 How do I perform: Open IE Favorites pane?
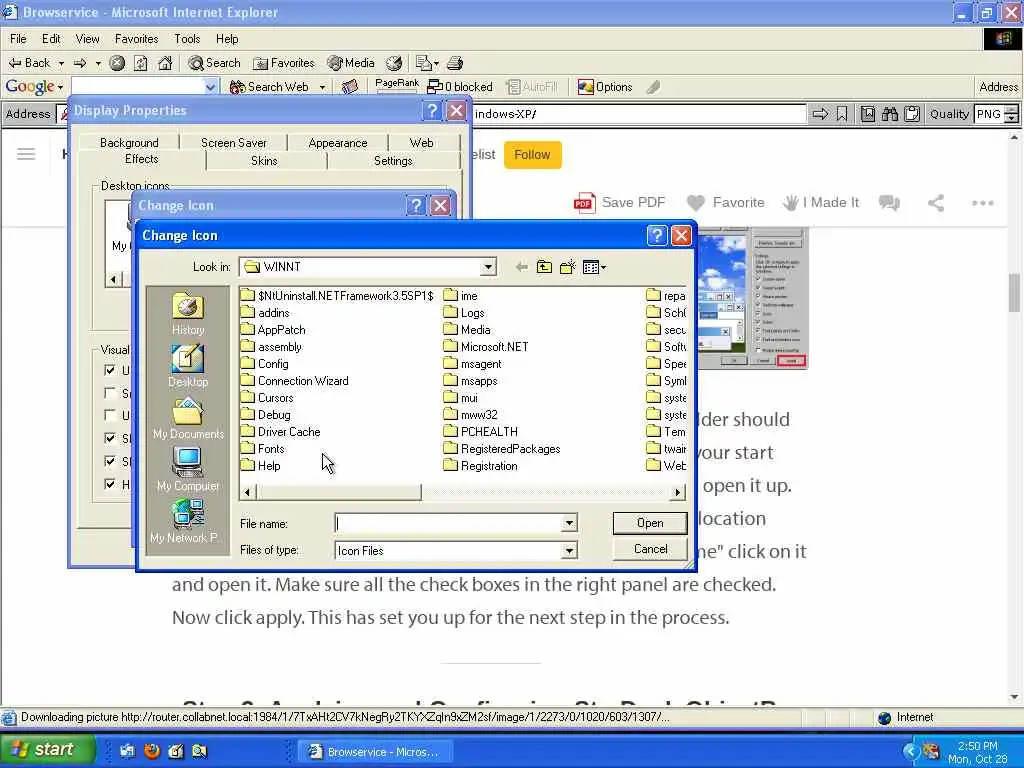coord(283,63)
